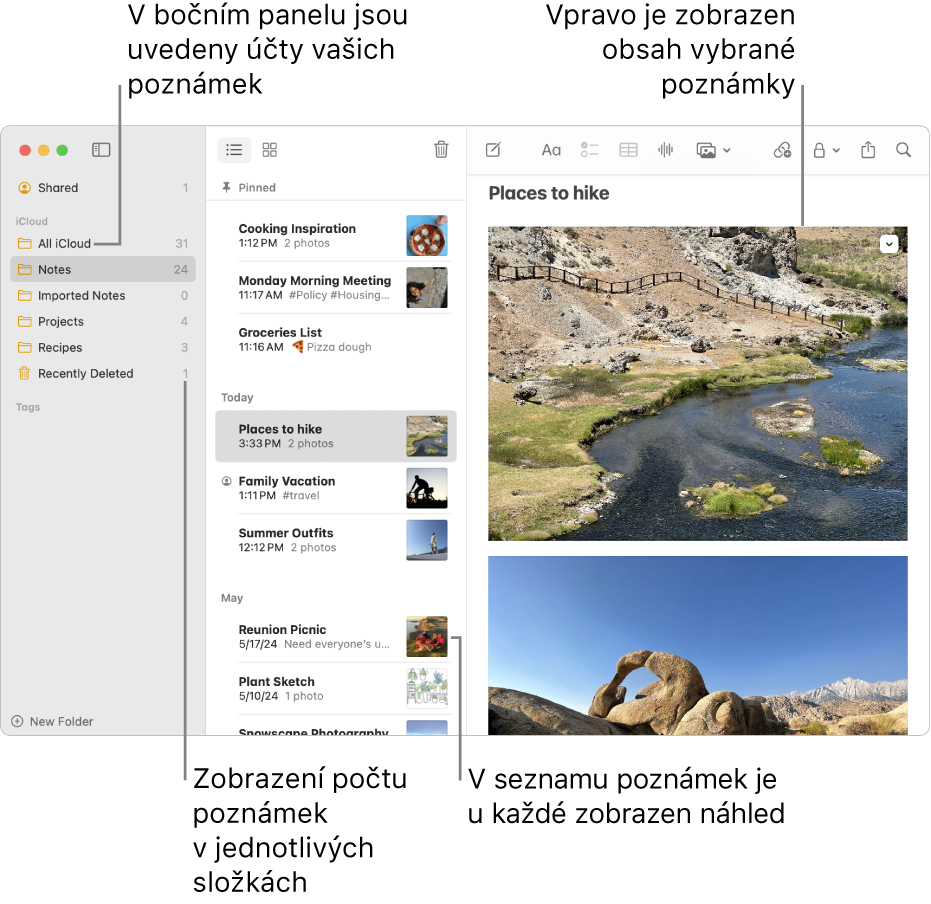The height and width of the screenshot is (904, 931).
Task: Open the Recently Deleted folder
Action: 103,373
